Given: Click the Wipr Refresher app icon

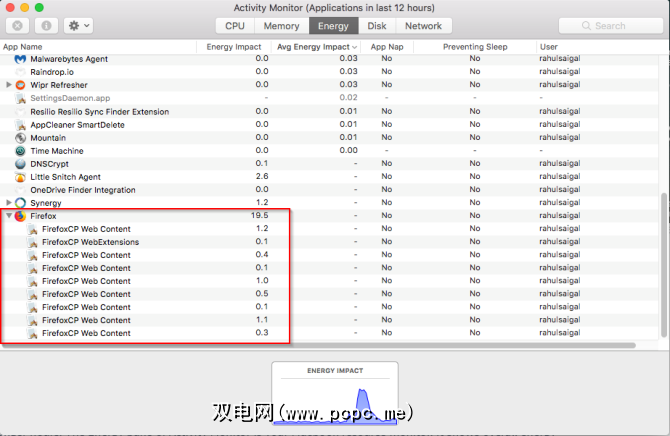Looking at the screenshot, I should (x=20, y=85).
